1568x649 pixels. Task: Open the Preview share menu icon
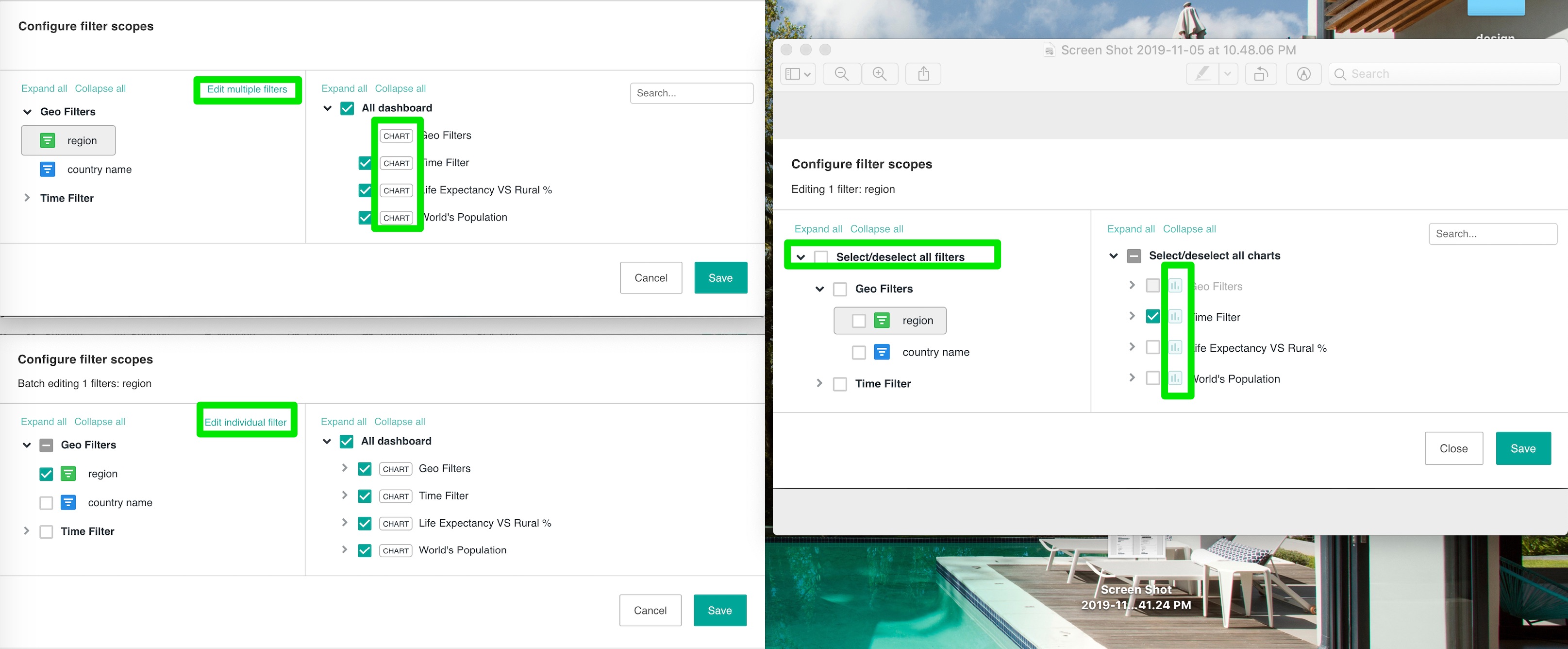(923, 74)
